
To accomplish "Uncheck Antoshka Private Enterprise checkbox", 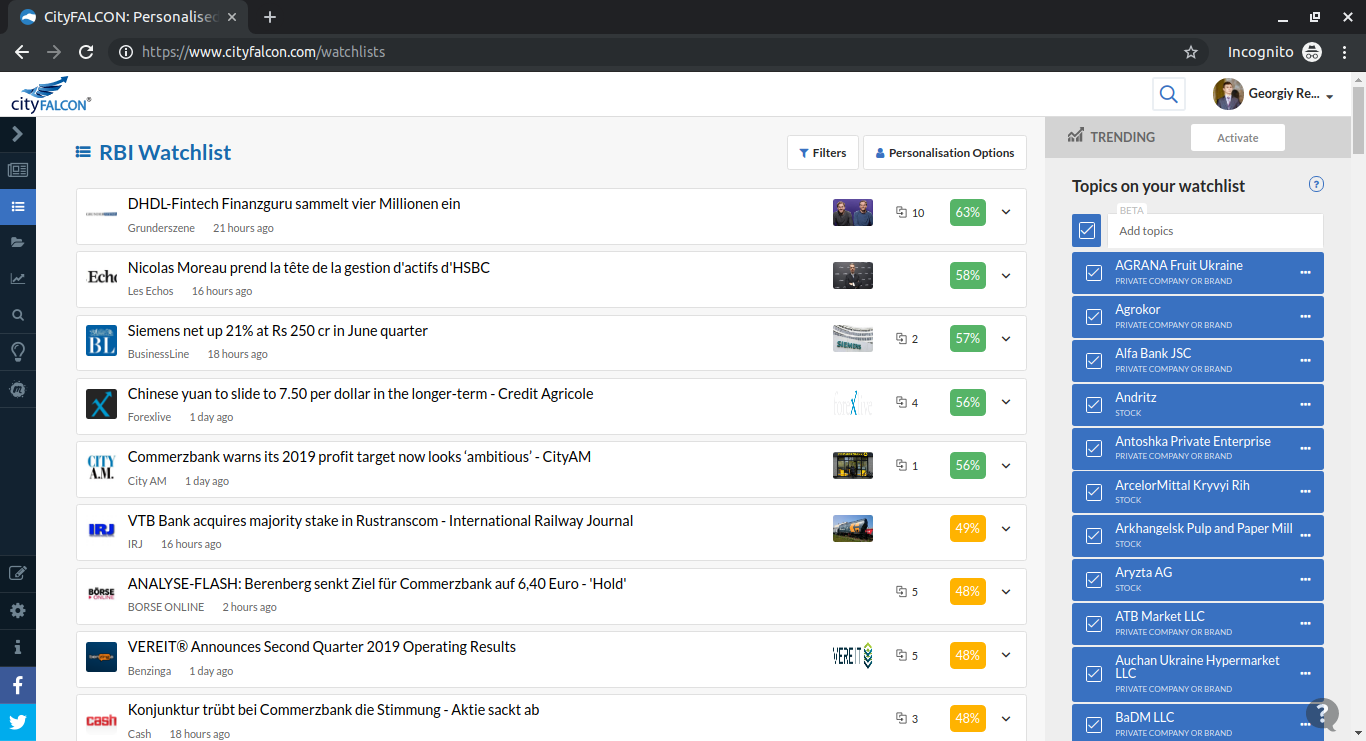I will click(1093, 448).
